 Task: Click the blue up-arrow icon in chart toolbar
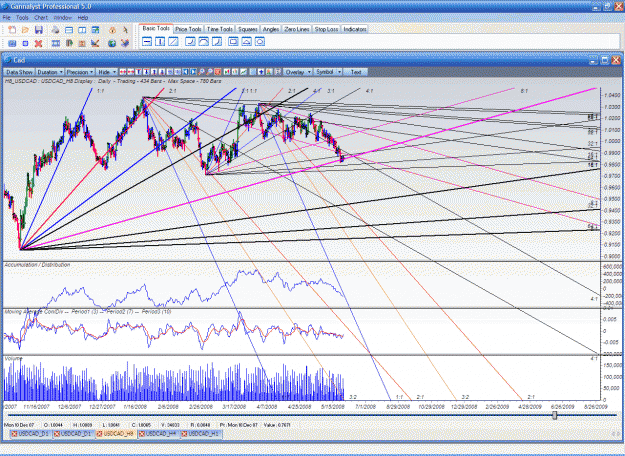pyautogui.click(x=261, y=72)
